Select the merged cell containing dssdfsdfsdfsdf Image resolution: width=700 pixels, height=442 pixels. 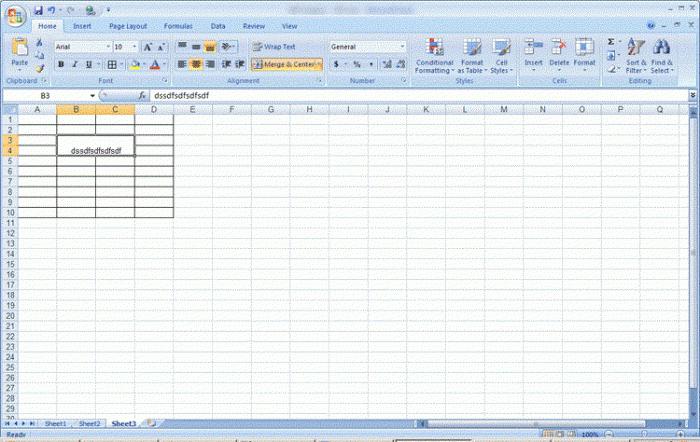click(96, 146)
